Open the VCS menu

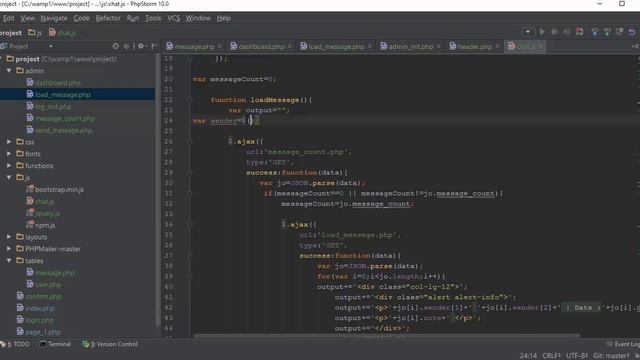click(x=173, y=18)
